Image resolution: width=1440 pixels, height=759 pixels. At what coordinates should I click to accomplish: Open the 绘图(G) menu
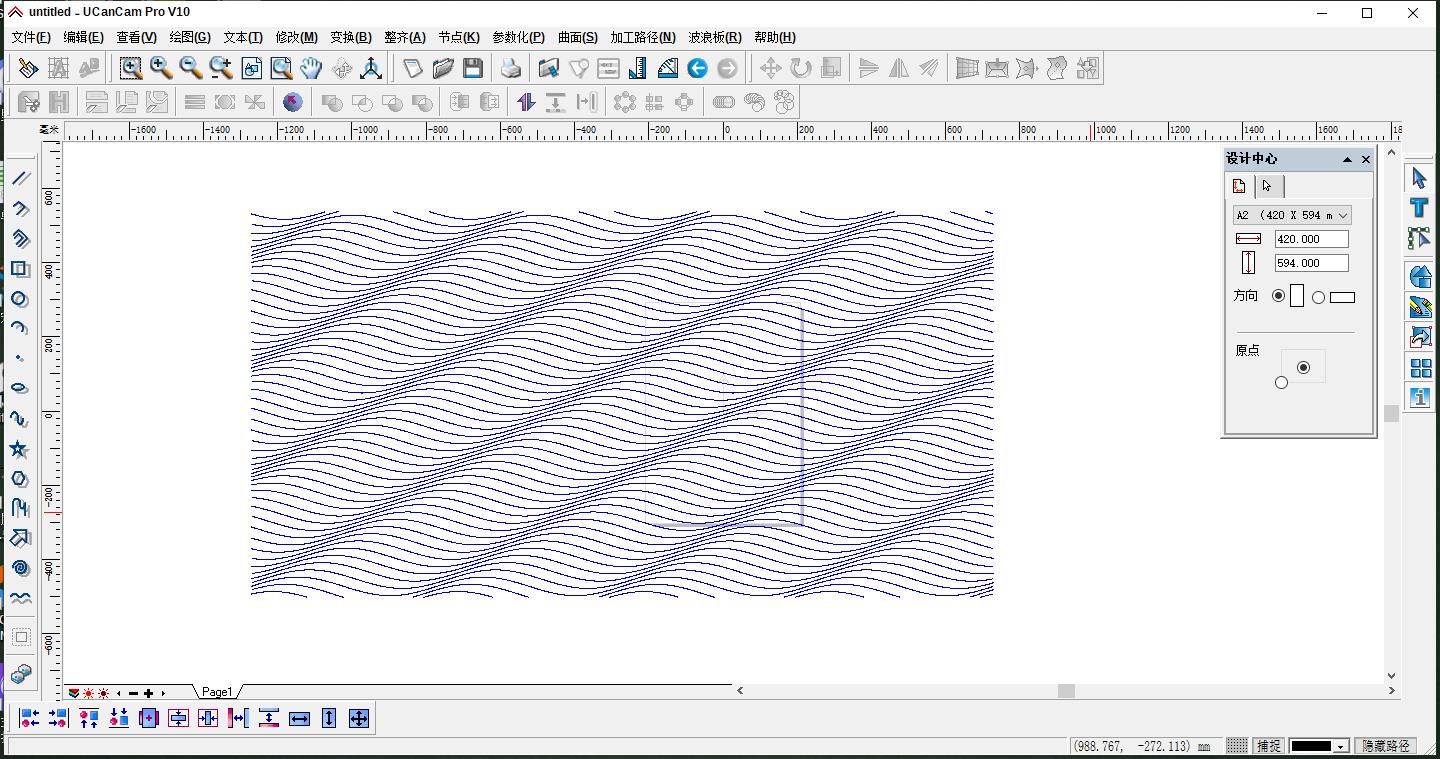[190, 37]
